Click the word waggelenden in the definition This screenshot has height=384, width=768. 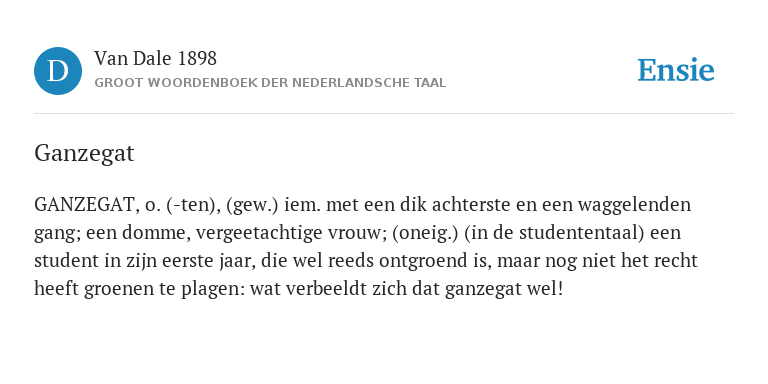pyautogui.click(x=634, y=205)
